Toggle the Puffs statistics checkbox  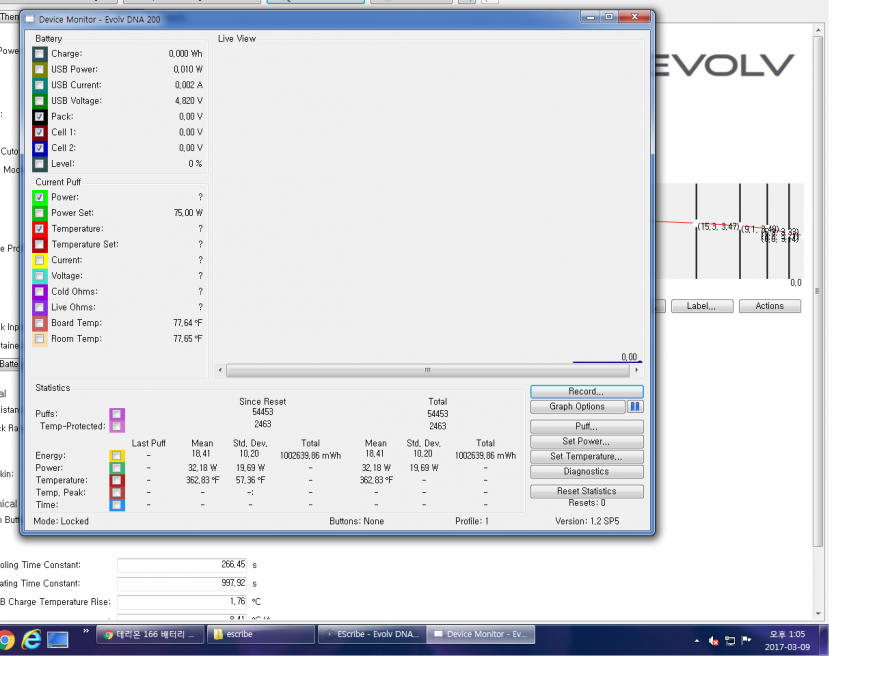117,414
